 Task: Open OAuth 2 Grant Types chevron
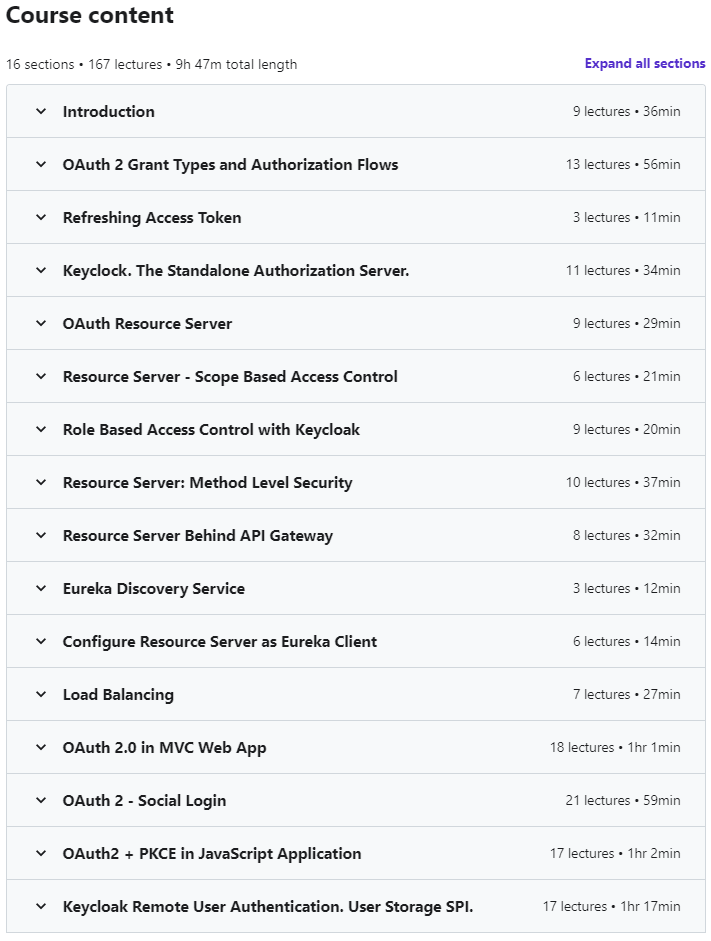click(41, 164)
